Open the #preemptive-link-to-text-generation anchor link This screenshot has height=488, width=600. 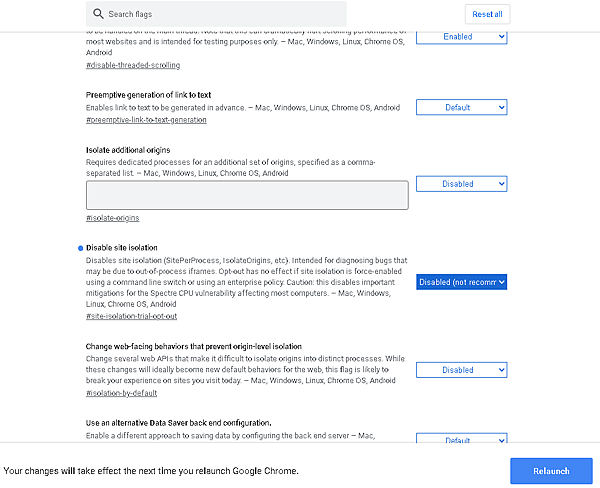146,120
